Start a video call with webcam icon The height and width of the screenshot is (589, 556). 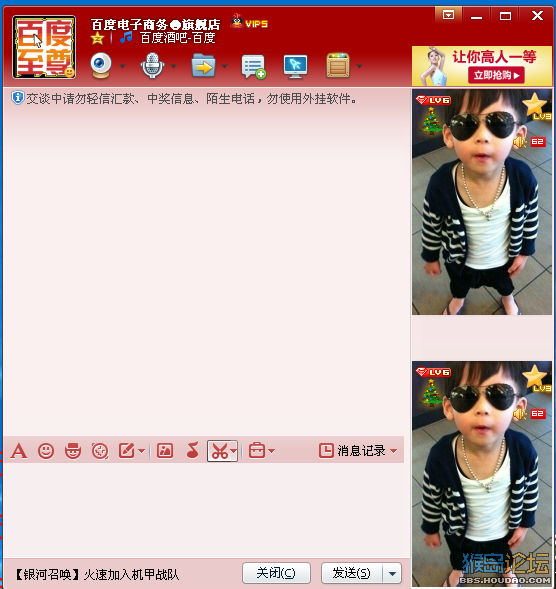(x=101, y=65)
